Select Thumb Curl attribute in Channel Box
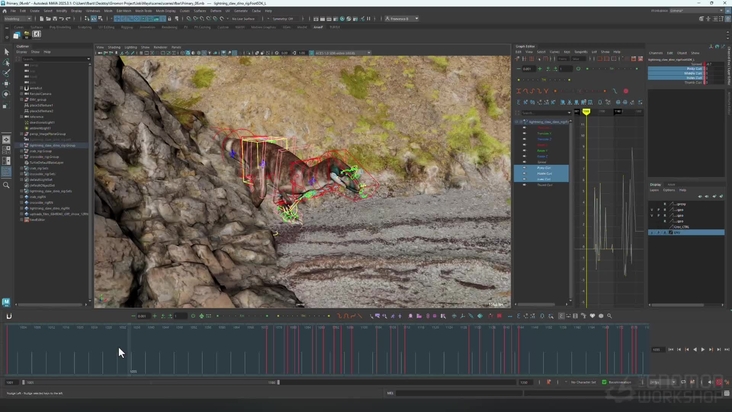The height and width of the screenshot is (412, 732). 693,82
